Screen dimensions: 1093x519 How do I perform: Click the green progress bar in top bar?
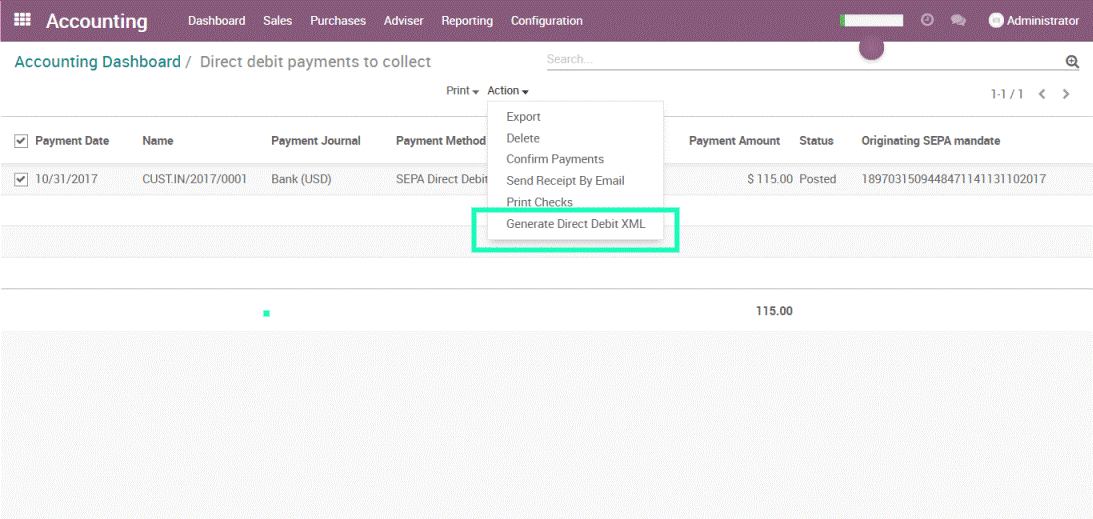[x=871, y=21]
